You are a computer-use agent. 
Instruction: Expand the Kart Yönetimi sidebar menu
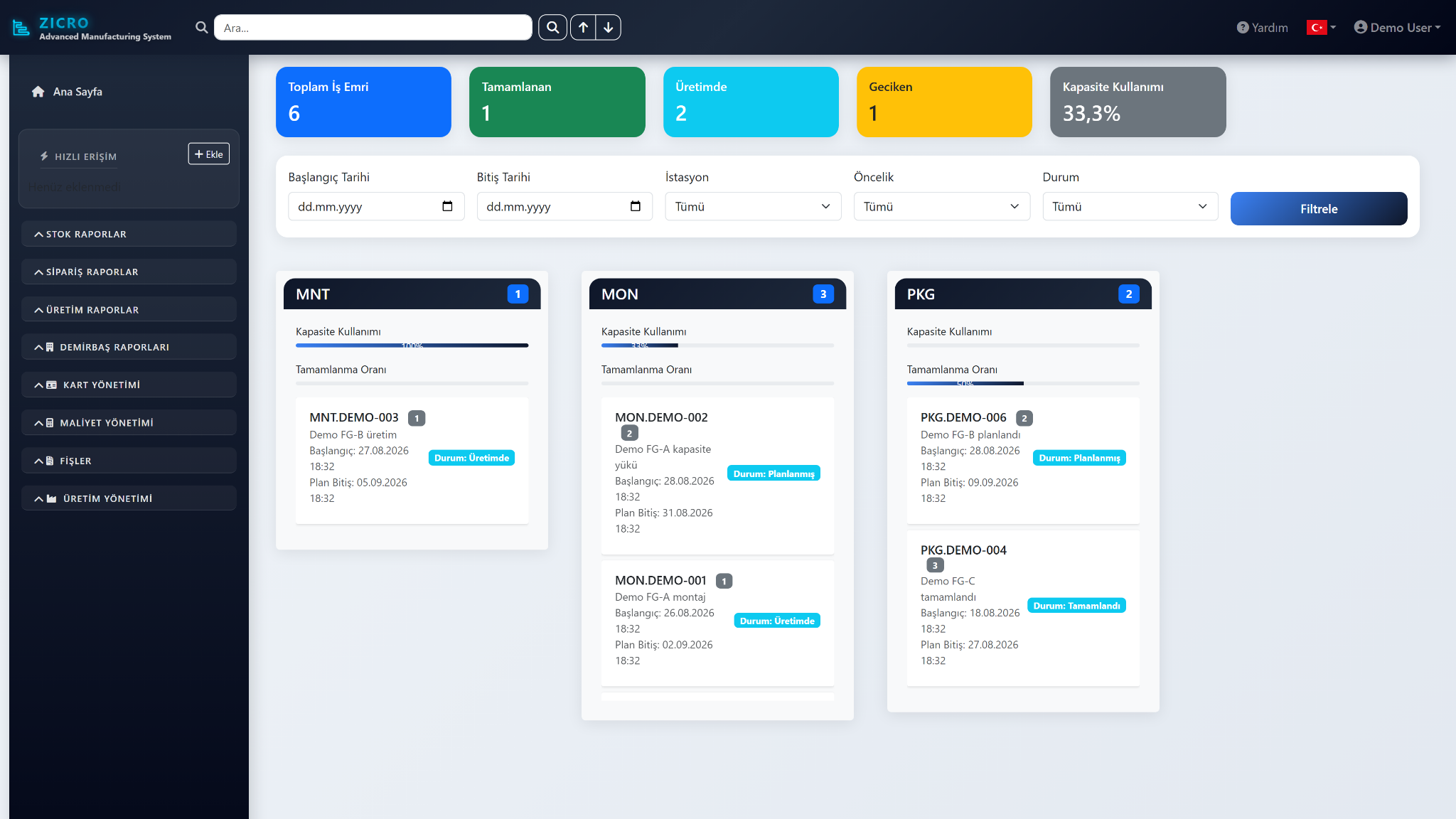point(129,385)
